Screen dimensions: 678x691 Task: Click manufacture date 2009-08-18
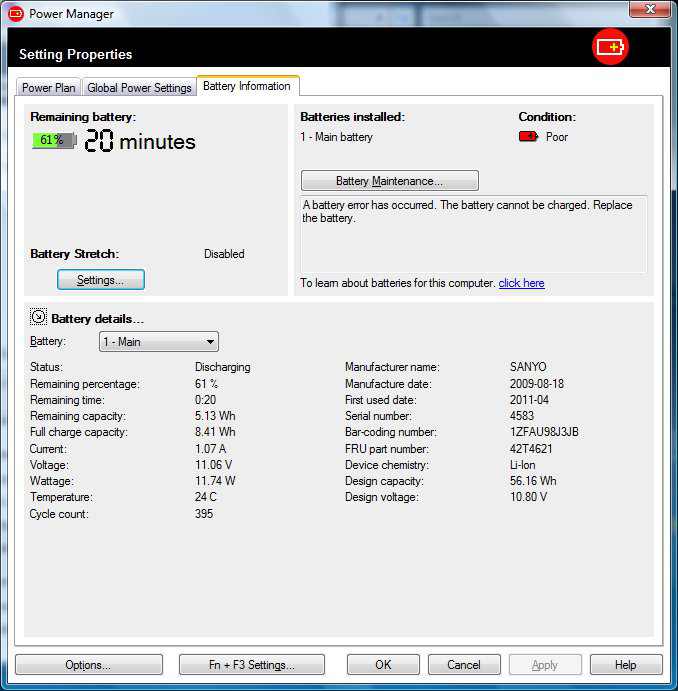(x=537, y=383)
